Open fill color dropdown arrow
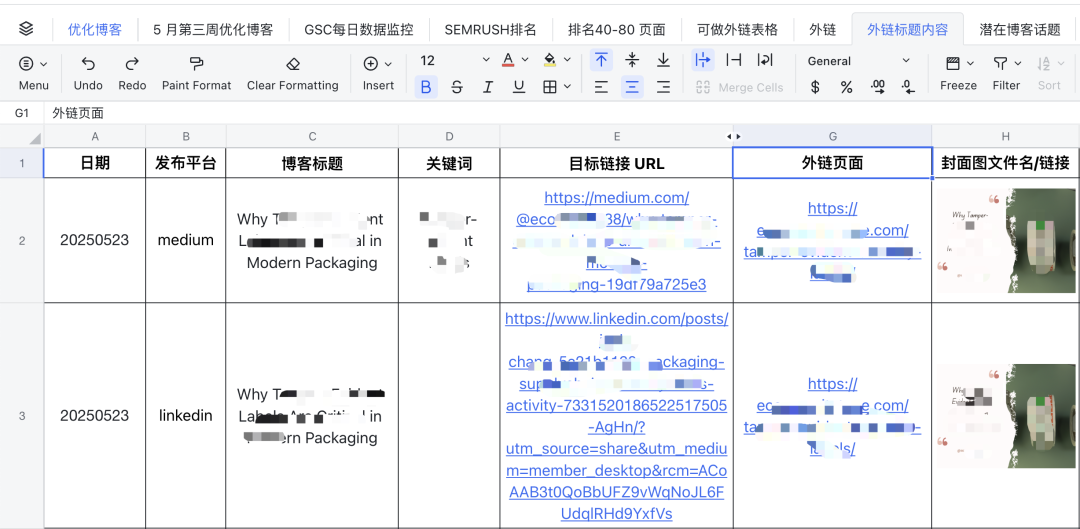 [x=567, y=61]
